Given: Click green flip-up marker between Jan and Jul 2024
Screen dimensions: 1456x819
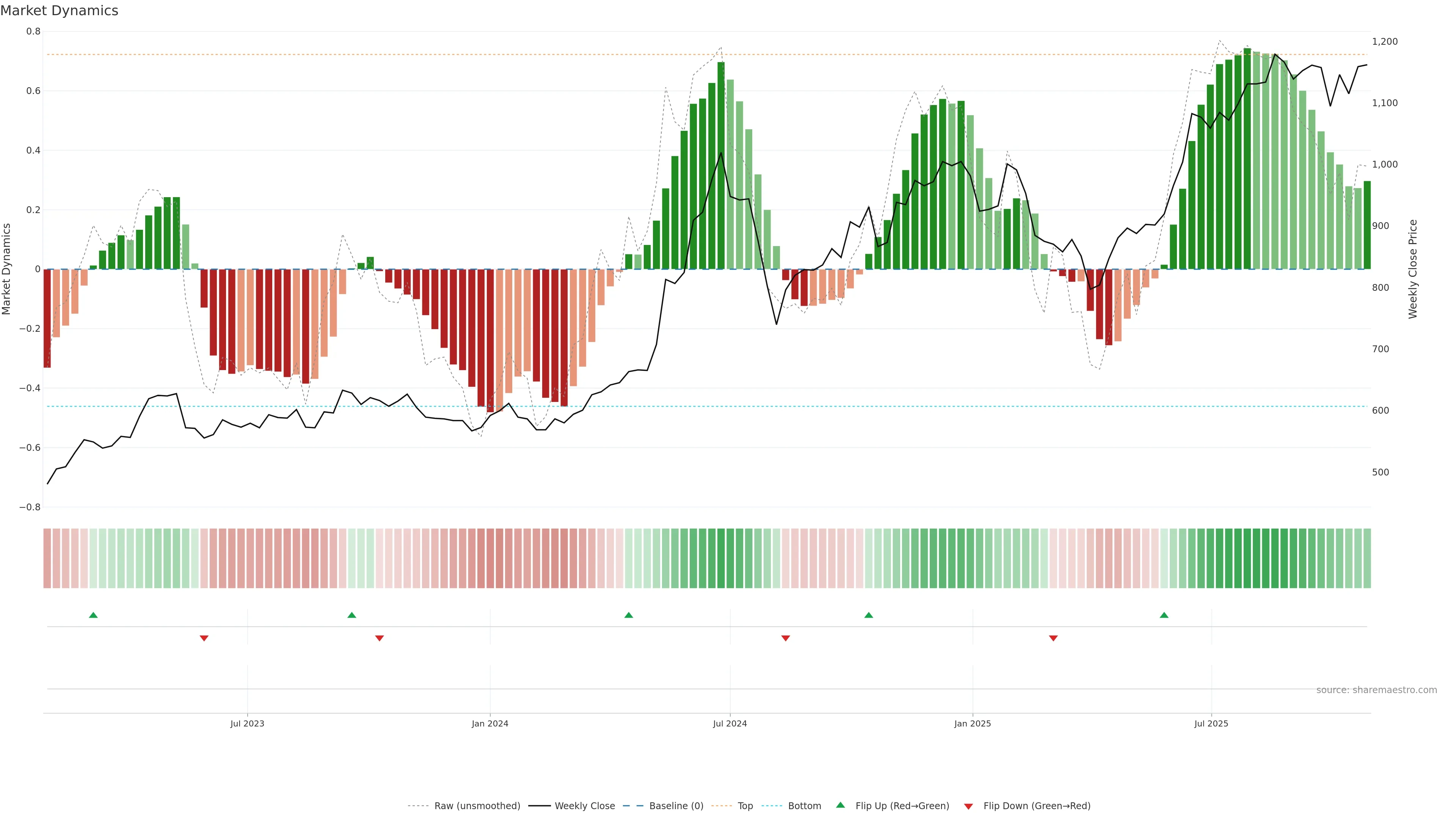Looking at the screenshot, I should click(x=629, y=615).
